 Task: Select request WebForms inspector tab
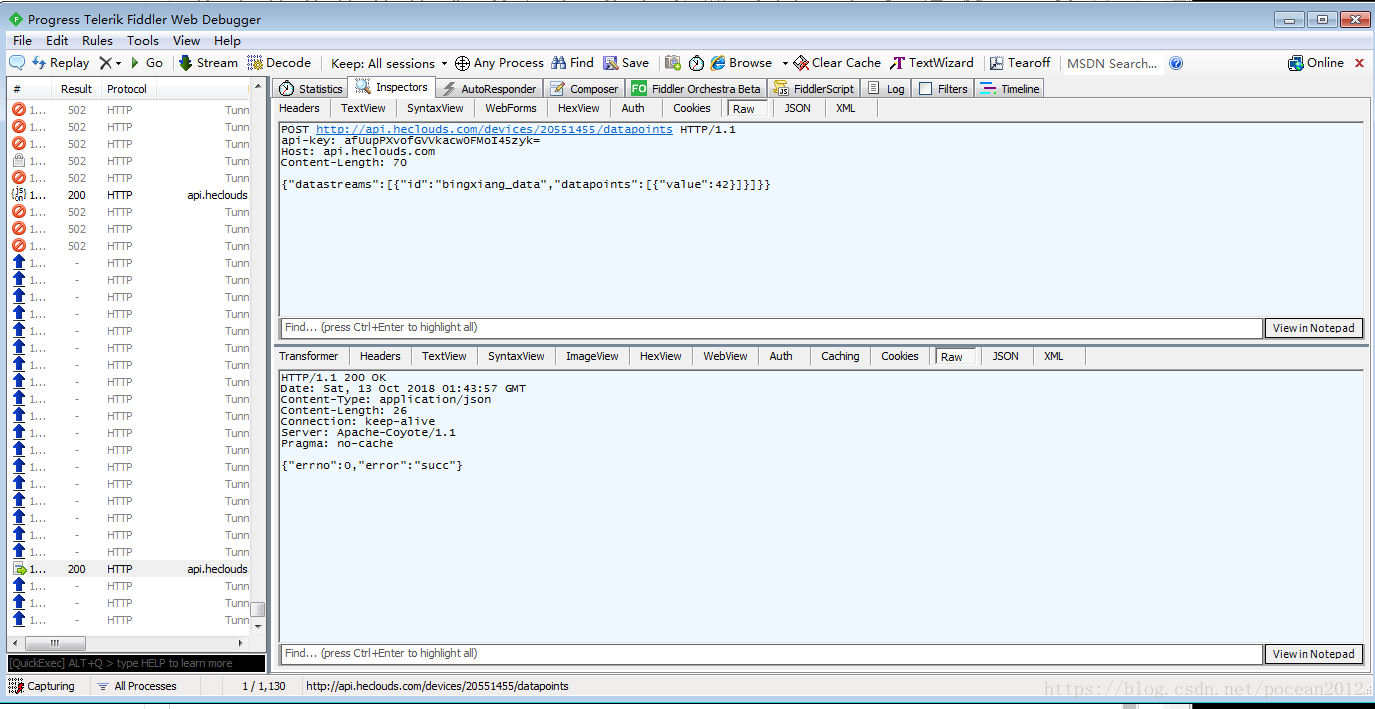point(511,108)
